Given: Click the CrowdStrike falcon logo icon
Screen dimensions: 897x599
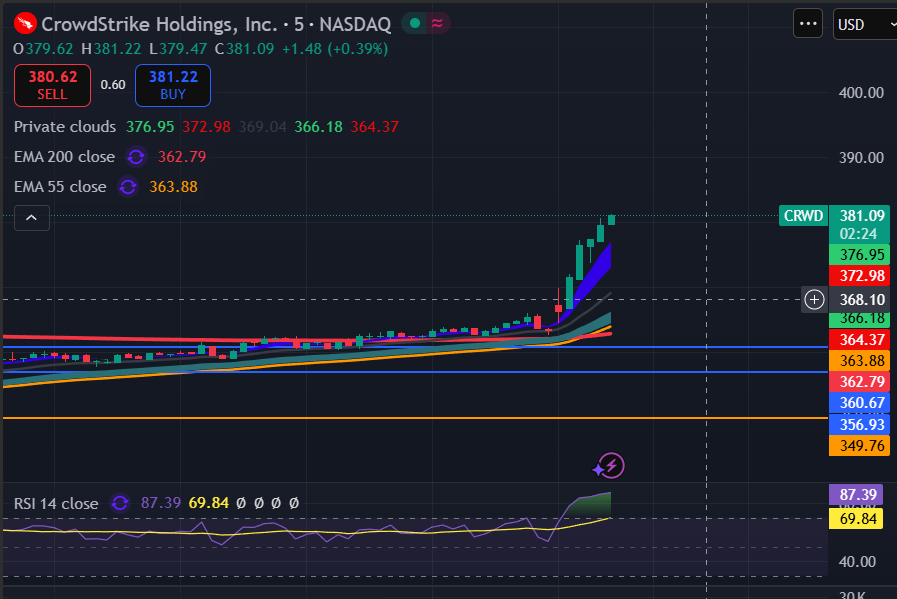Looking at the screenshot, I should 25,23.
